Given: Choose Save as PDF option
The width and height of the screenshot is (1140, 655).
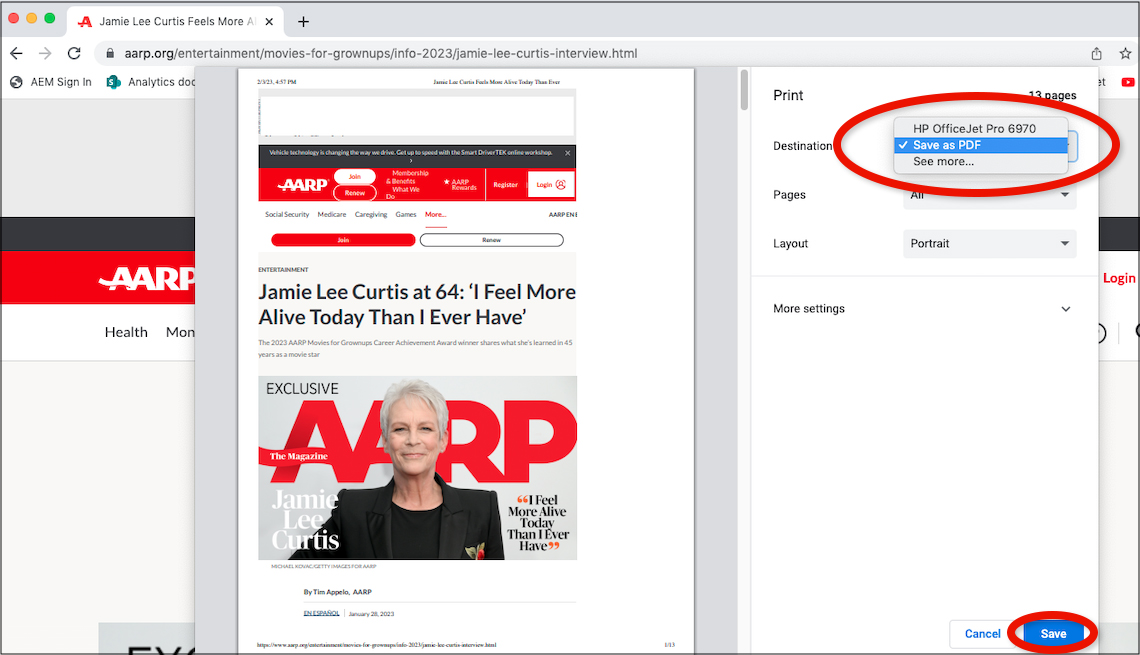Looking at the screenshot, I should 946,145.
